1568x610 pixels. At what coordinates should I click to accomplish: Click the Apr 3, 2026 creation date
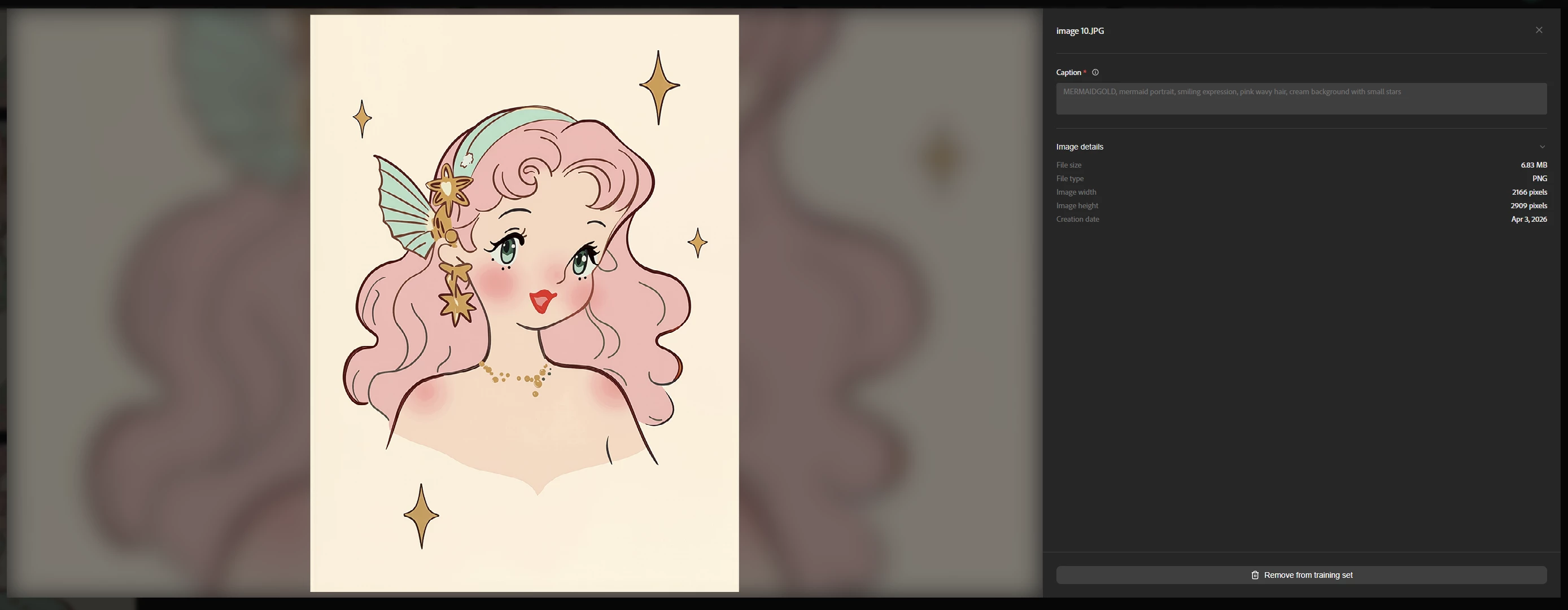click(x=1528, y=219)
